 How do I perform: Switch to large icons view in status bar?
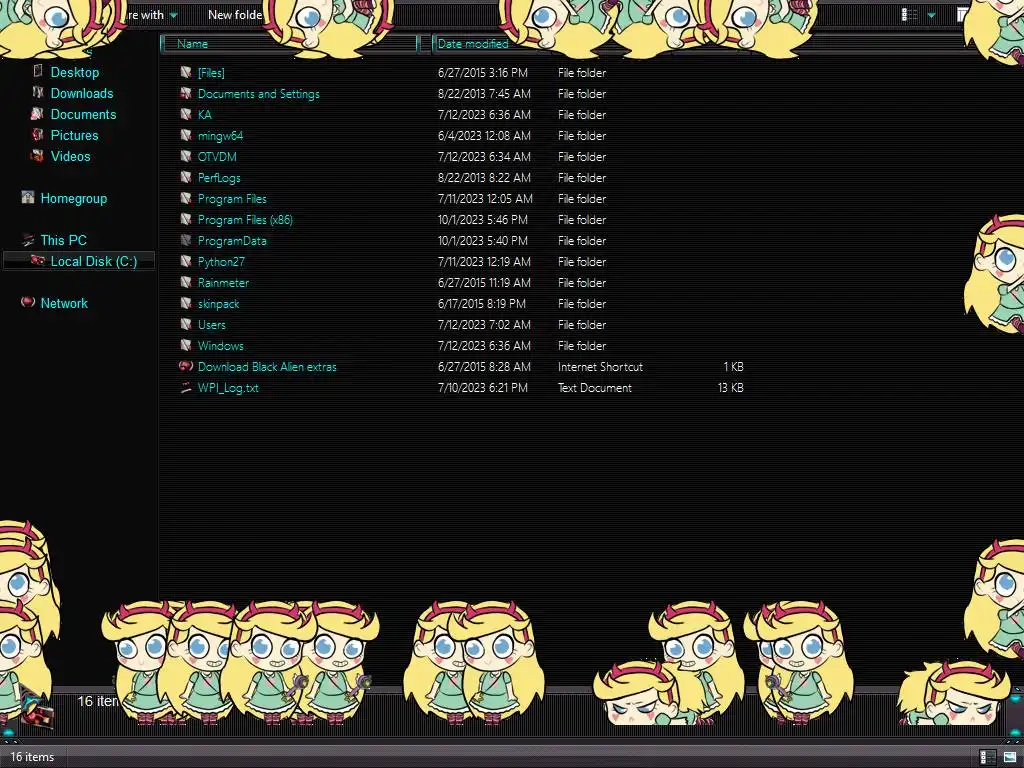(1010, 758)
